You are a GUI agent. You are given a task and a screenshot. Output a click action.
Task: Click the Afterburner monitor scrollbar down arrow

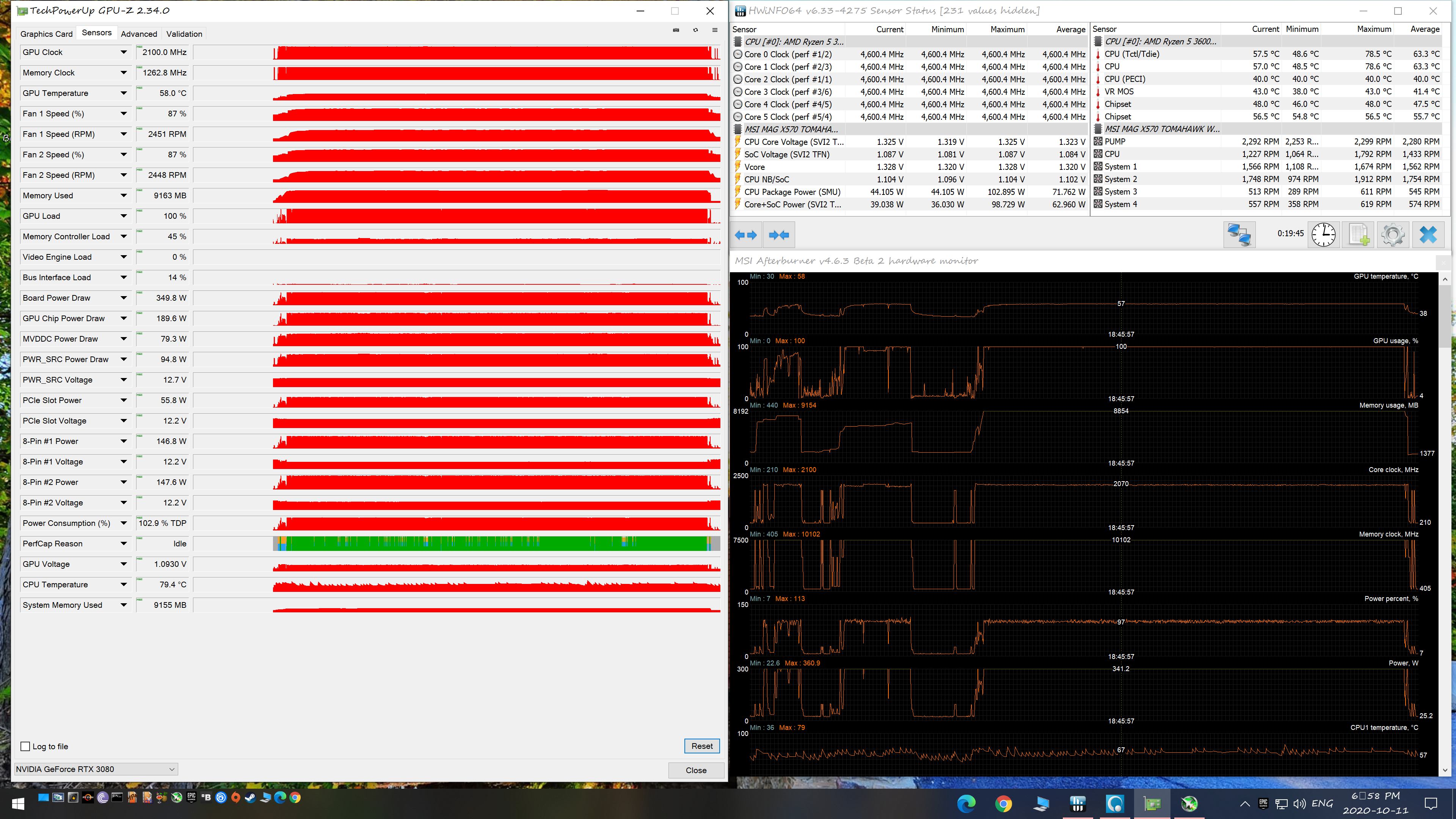pyautogui.click(x=1445, y=770)
